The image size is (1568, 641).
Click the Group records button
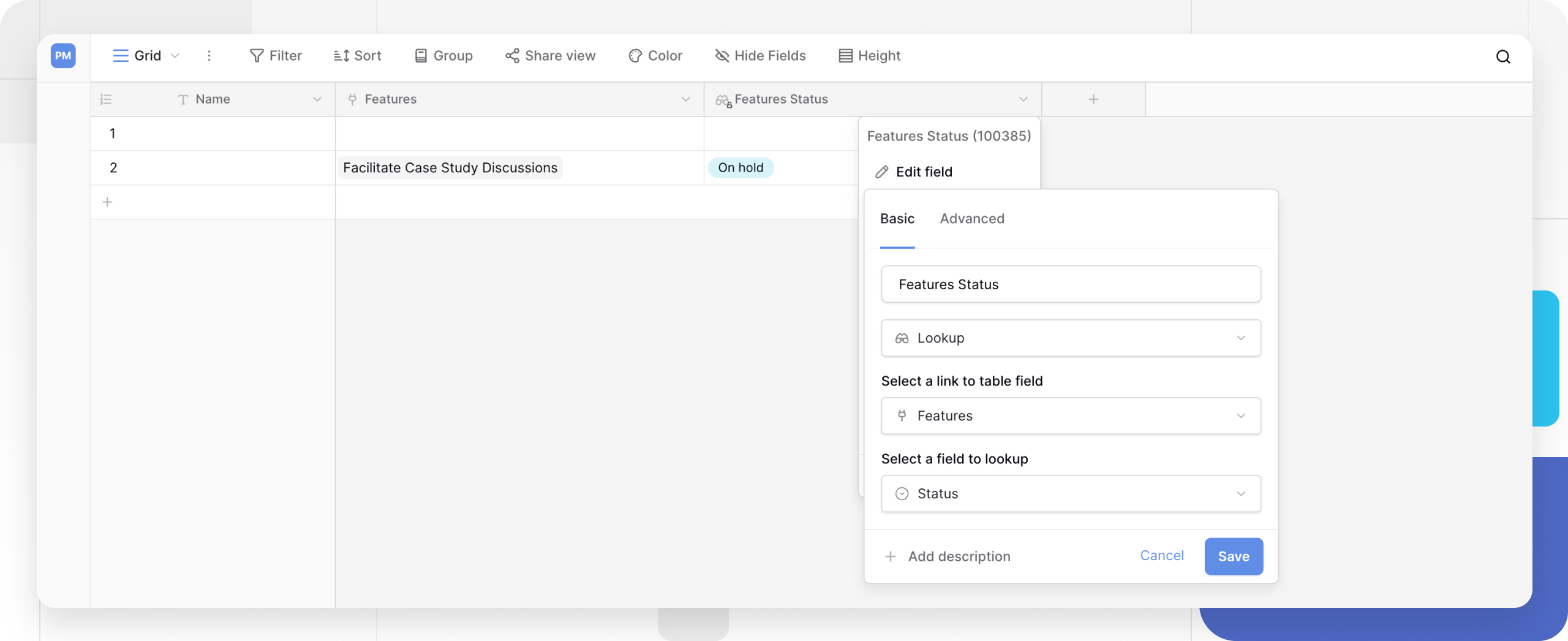pyautogui.click(x=443, y=56)
